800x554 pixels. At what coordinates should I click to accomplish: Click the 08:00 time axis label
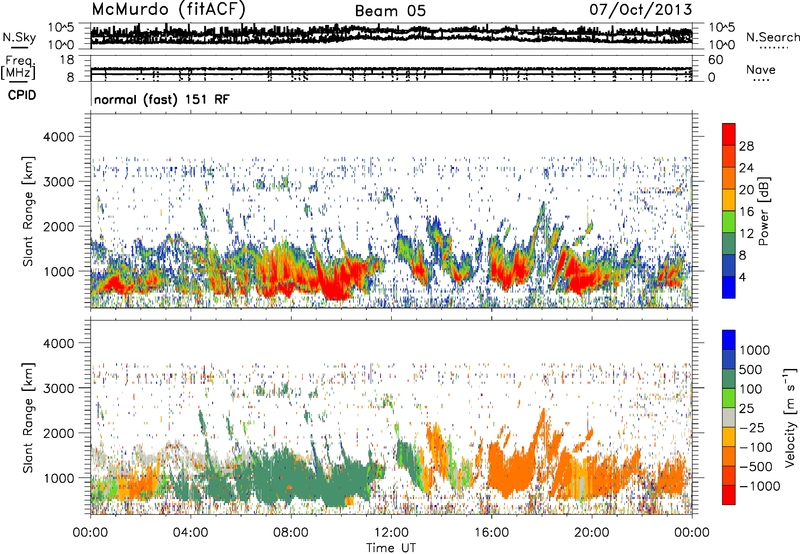[x=291, y=533]
